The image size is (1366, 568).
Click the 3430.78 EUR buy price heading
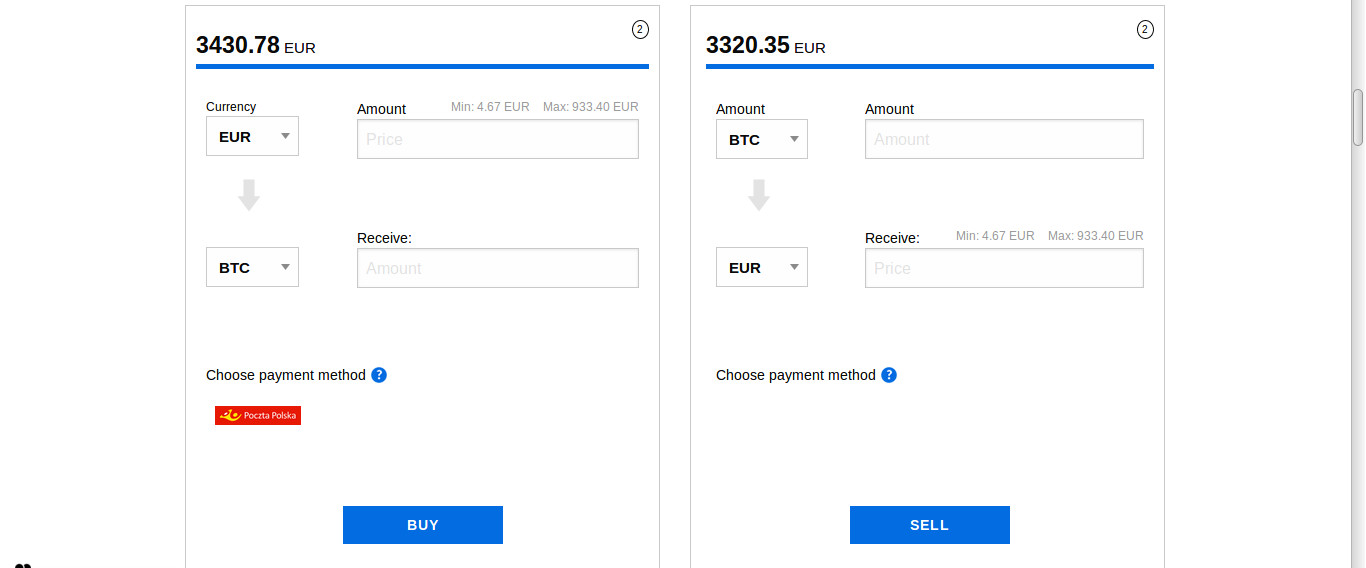(x=256, y=45)
